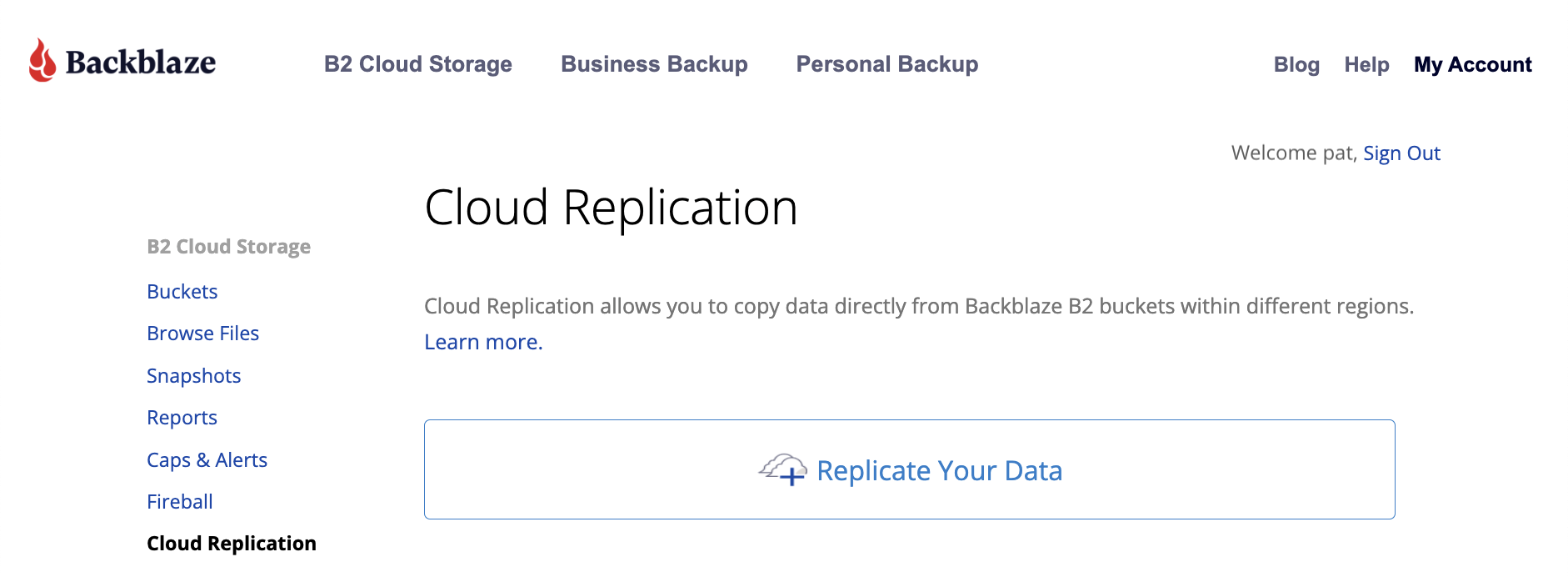
Task: Sign Out of the pat account
Action: click(1401, 153)
